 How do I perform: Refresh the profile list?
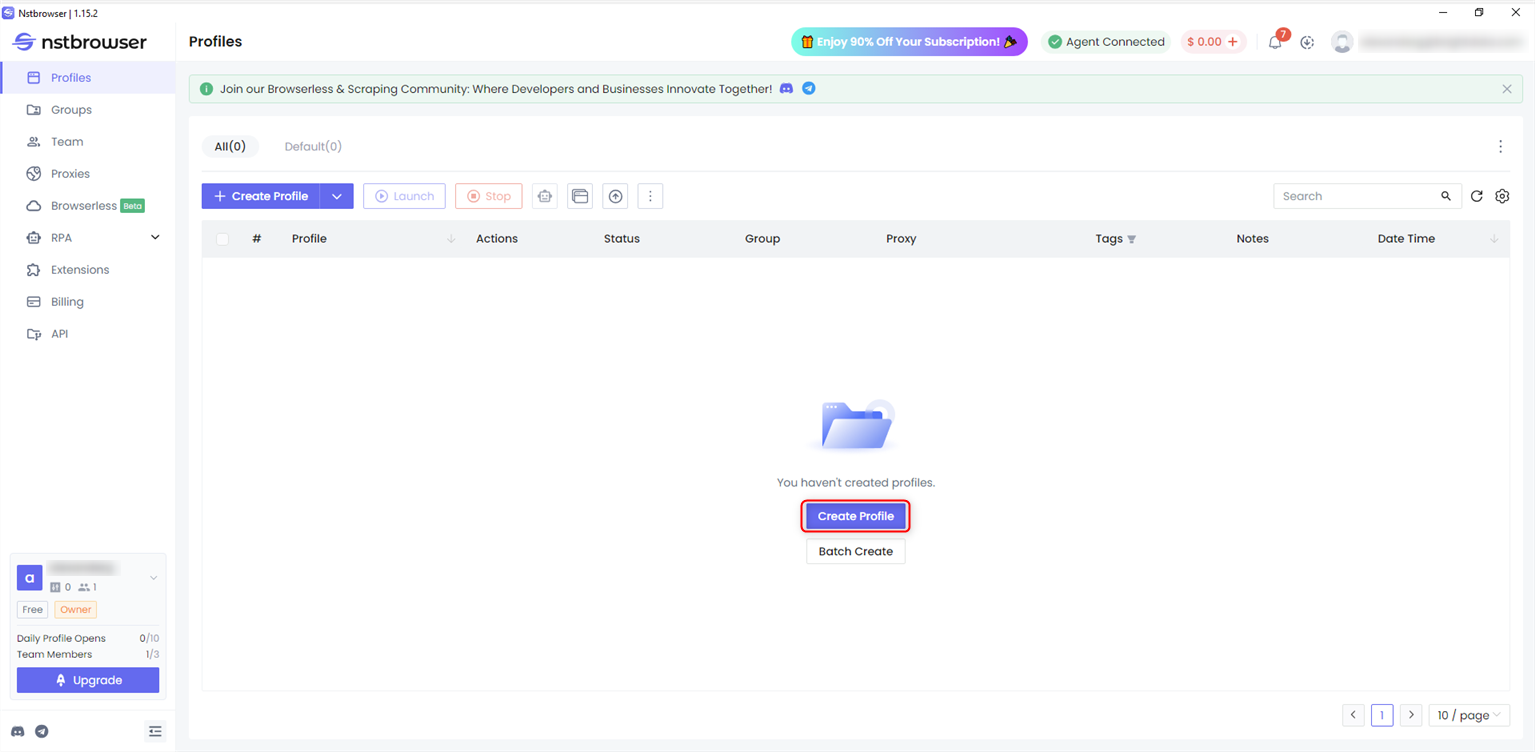1476,197
